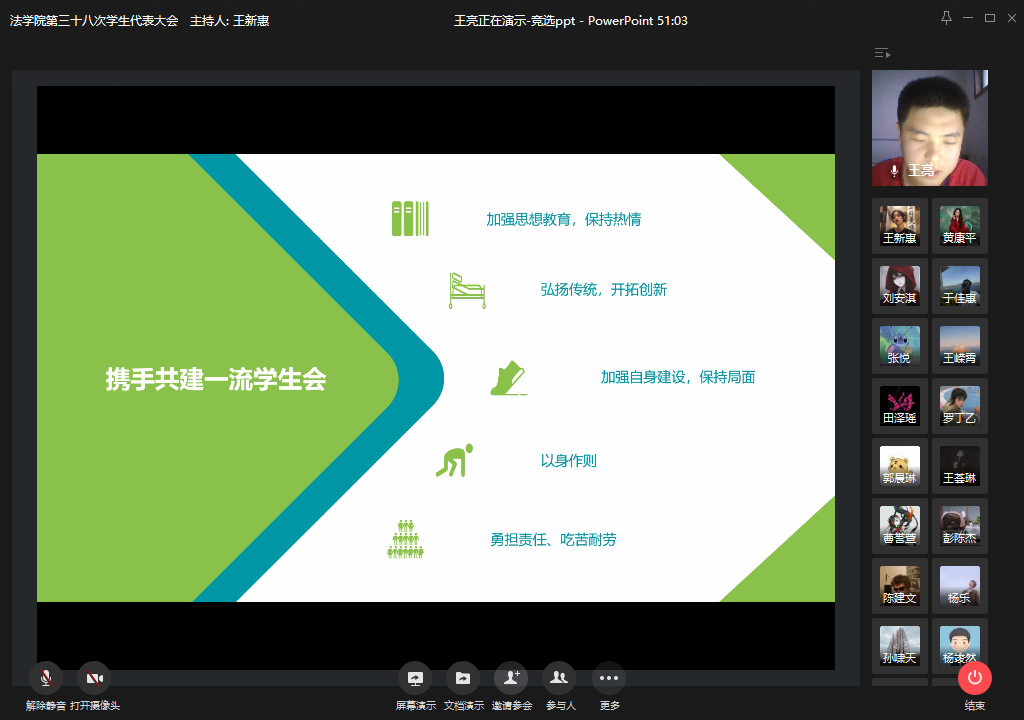This screenshot has height=720, width=1024.
Task: Select participant 王嵘冉's avatar
Action: coord(960,346)
